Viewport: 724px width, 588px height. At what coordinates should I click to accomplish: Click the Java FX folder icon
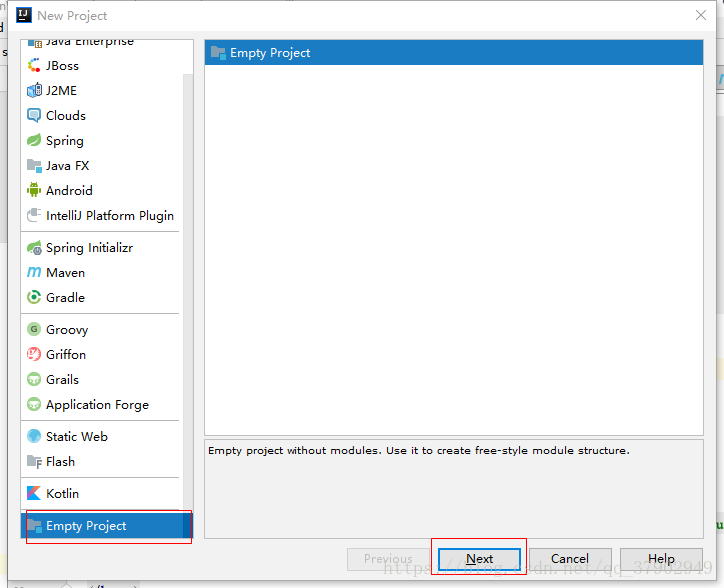(34, 165)
